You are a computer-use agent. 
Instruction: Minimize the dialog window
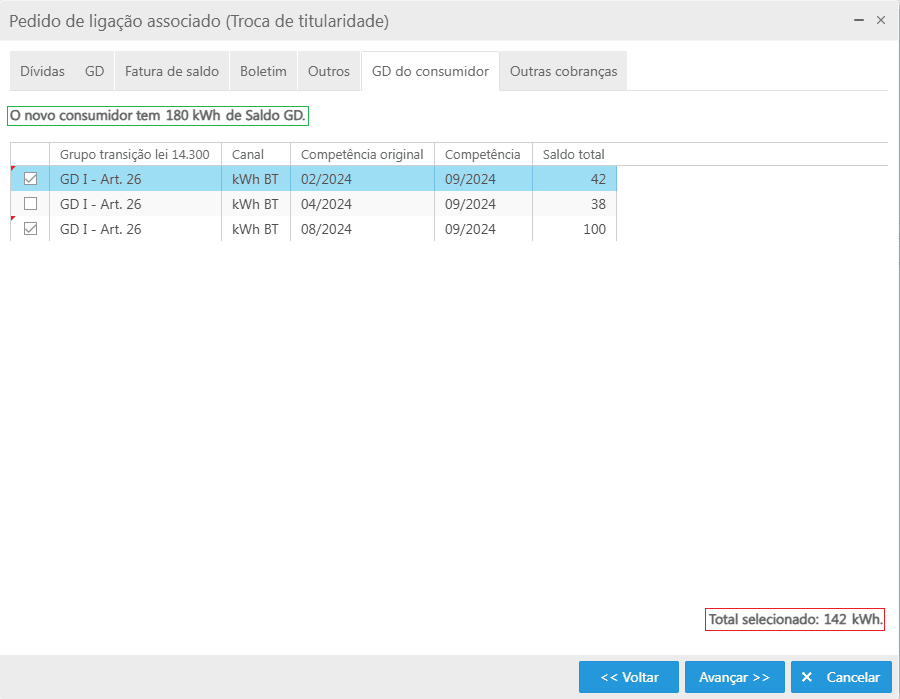tap(859, 20)
